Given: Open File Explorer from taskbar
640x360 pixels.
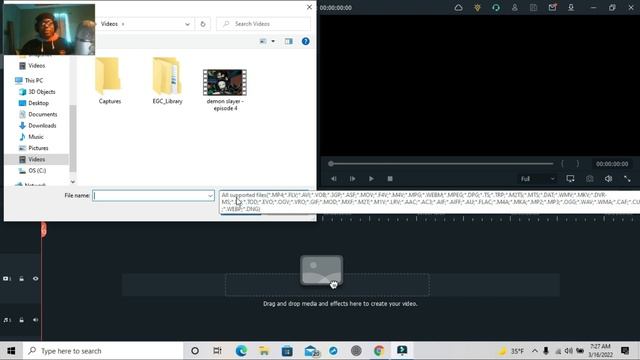Looking at the screenshot, I should coord(264,351).
